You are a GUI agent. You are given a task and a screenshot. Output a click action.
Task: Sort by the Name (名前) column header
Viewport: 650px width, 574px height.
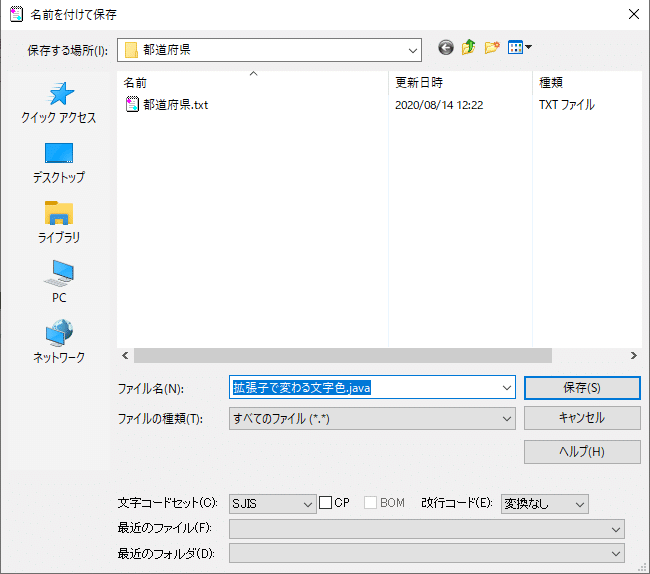tap(253, 82)
